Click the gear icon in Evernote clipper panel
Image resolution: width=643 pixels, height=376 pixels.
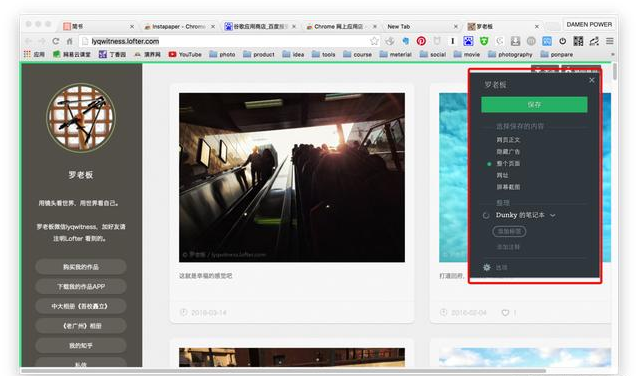(x=487, y=267)
